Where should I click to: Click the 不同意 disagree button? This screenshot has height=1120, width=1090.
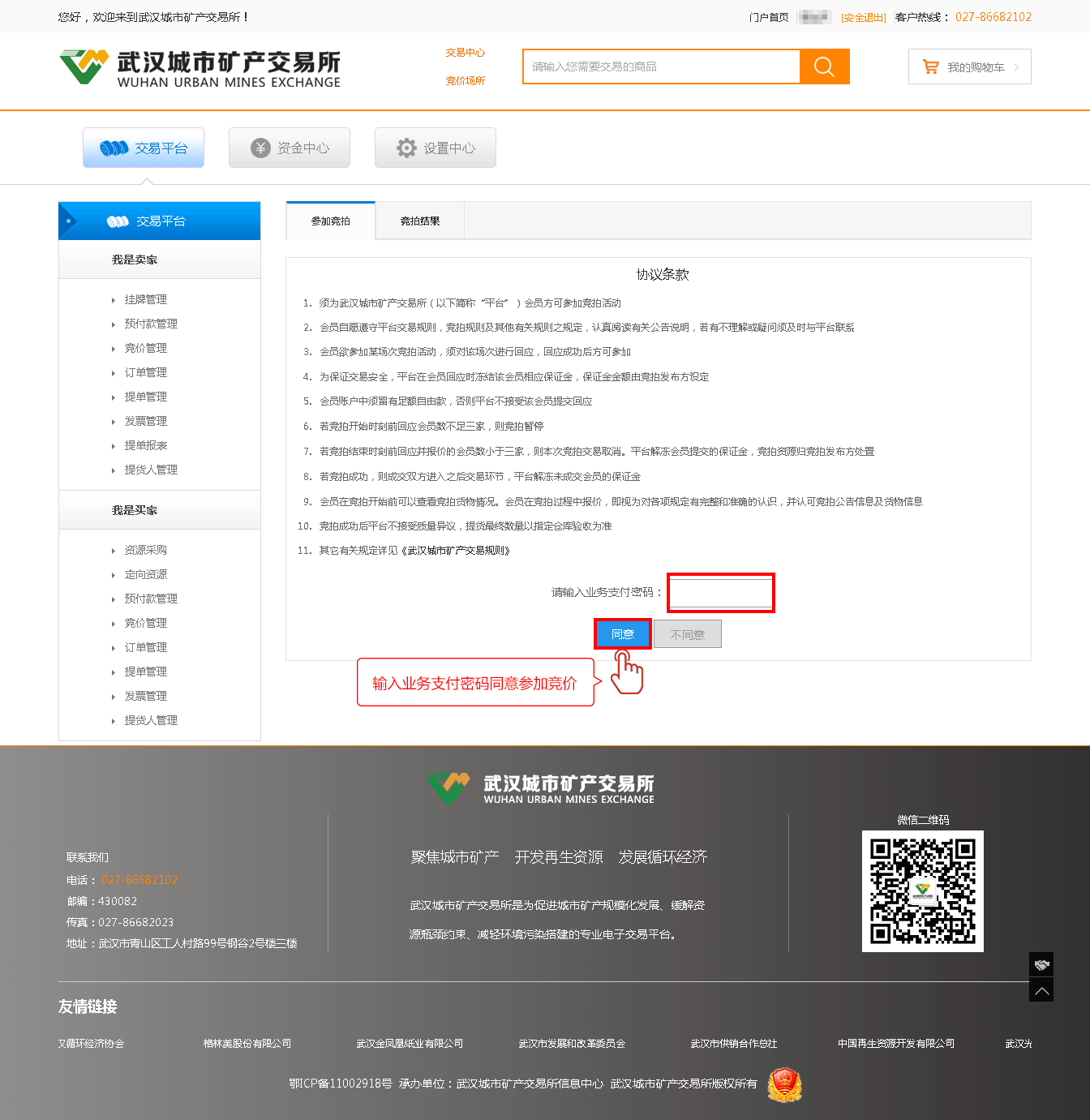(x=687, y=635)
